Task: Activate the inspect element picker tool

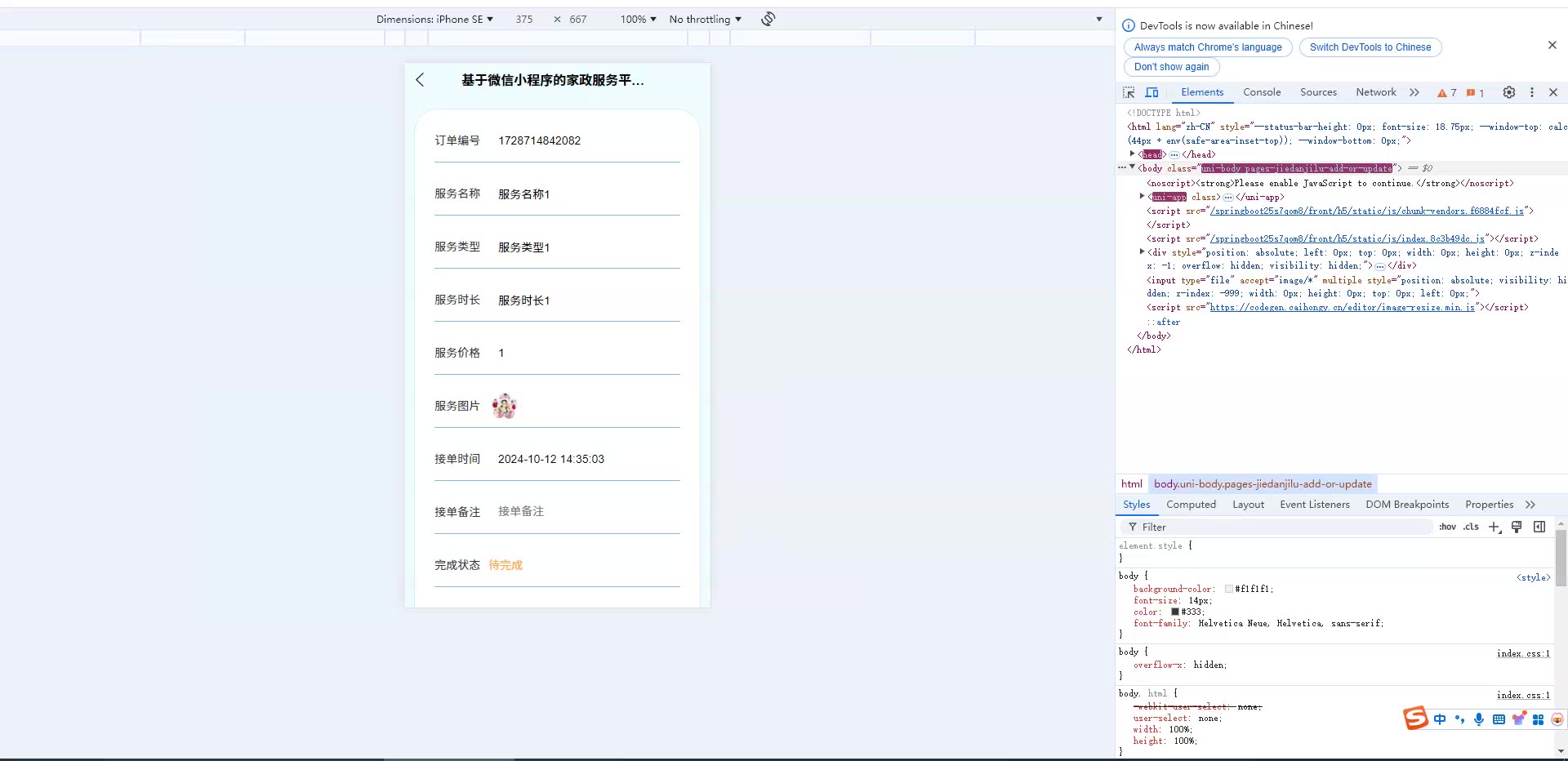Action: [x=1129, y=92]
